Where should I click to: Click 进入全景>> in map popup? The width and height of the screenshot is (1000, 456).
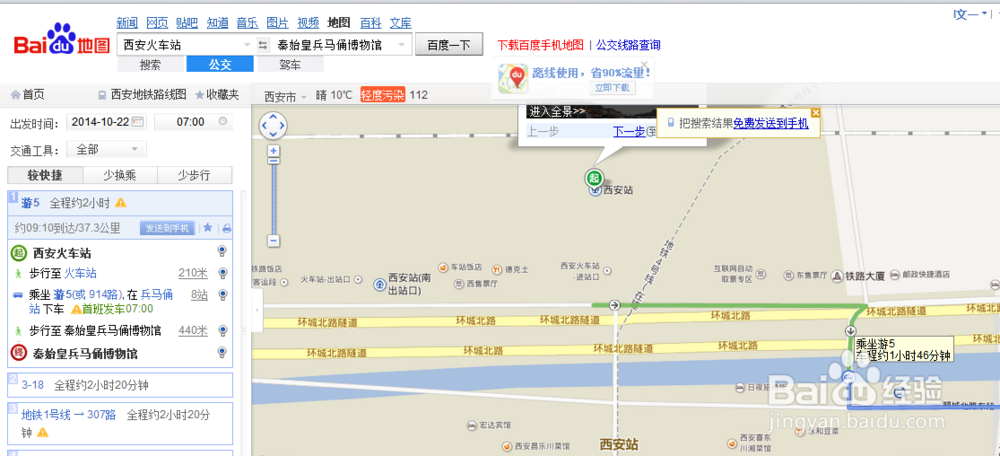pyautogui.click(x=557, y=112)
